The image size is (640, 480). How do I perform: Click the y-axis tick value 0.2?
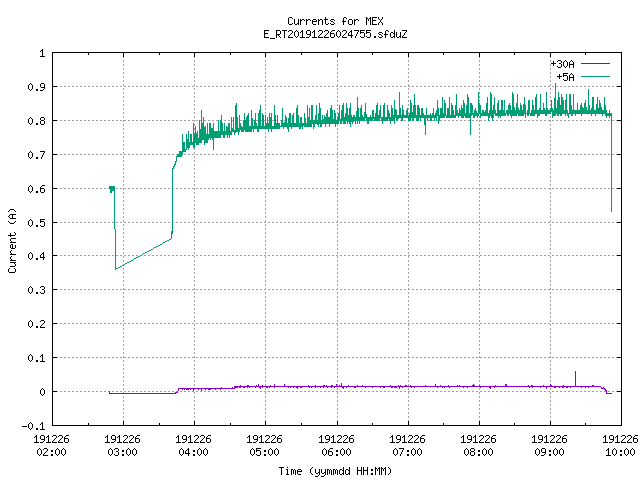(36, 324)
